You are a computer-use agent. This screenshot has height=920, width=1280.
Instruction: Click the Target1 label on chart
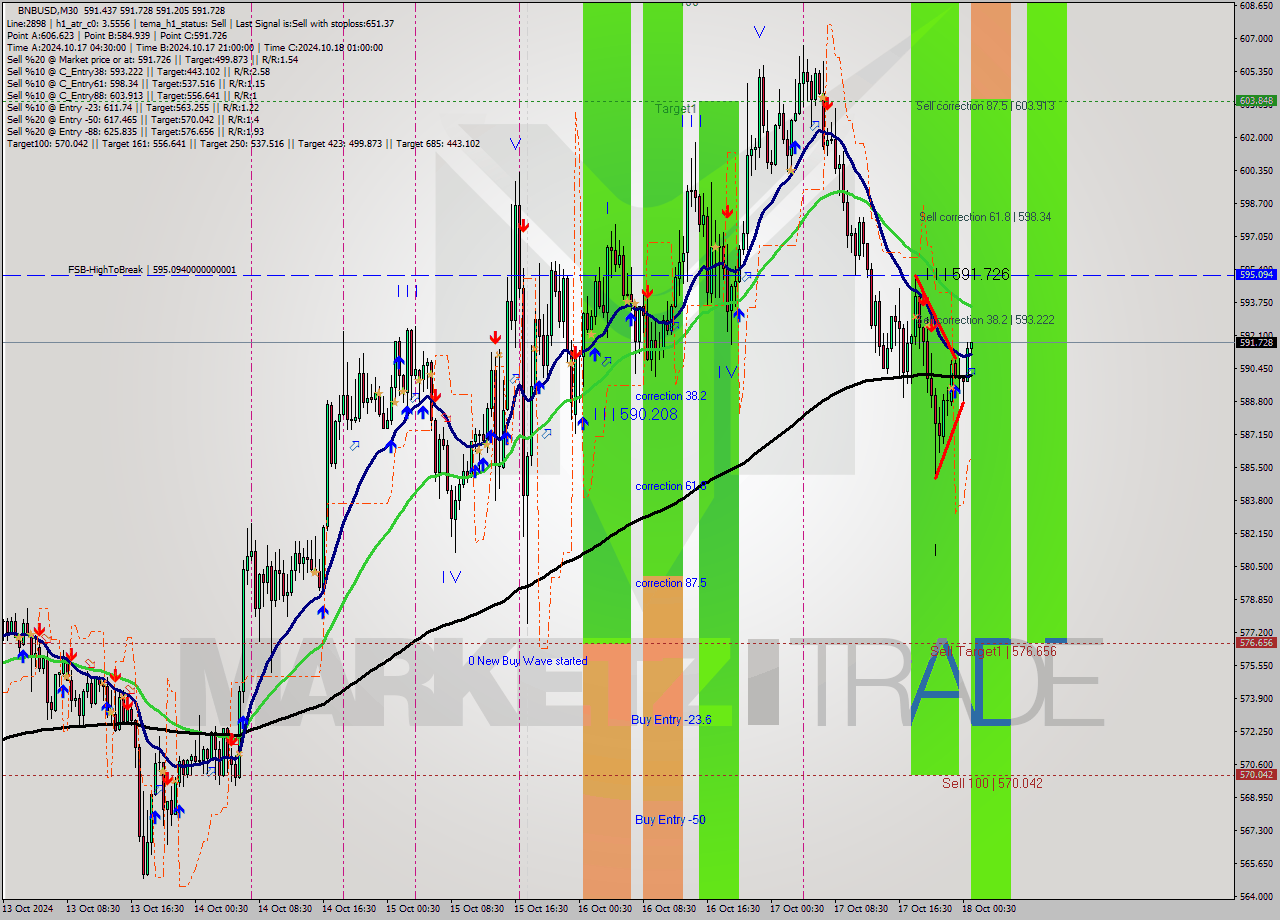(x=676, y=108)
